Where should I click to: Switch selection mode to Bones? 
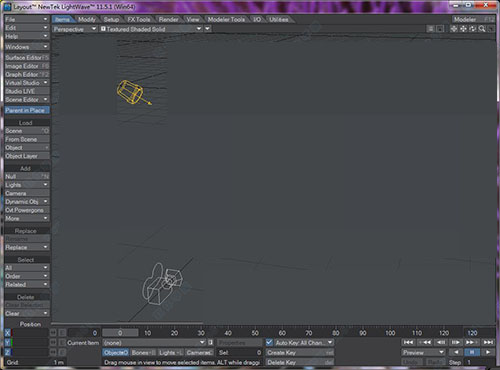(x=143, y=352)
